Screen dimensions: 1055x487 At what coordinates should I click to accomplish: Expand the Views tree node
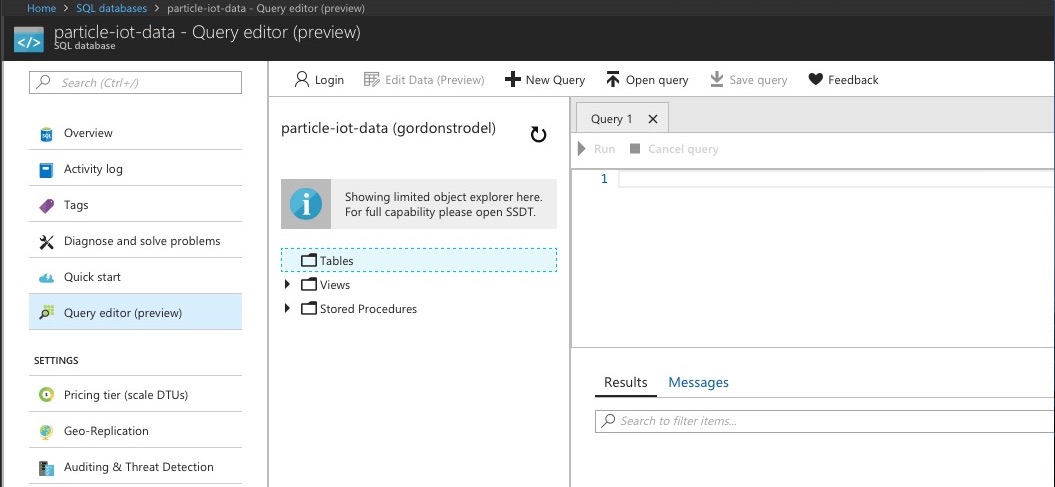287,285
